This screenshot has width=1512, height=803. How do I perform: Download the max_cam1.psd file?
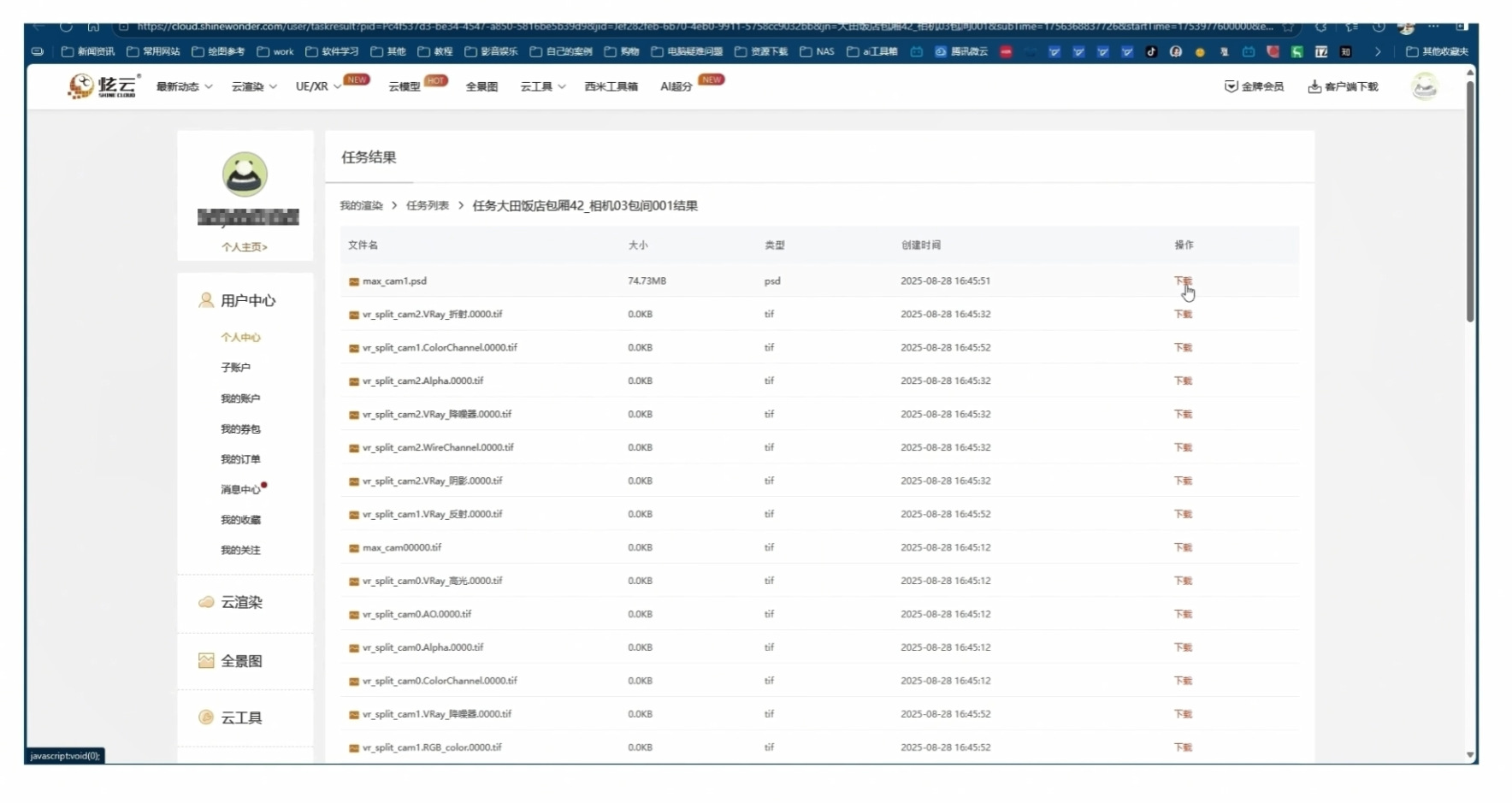pos(1182,281)
